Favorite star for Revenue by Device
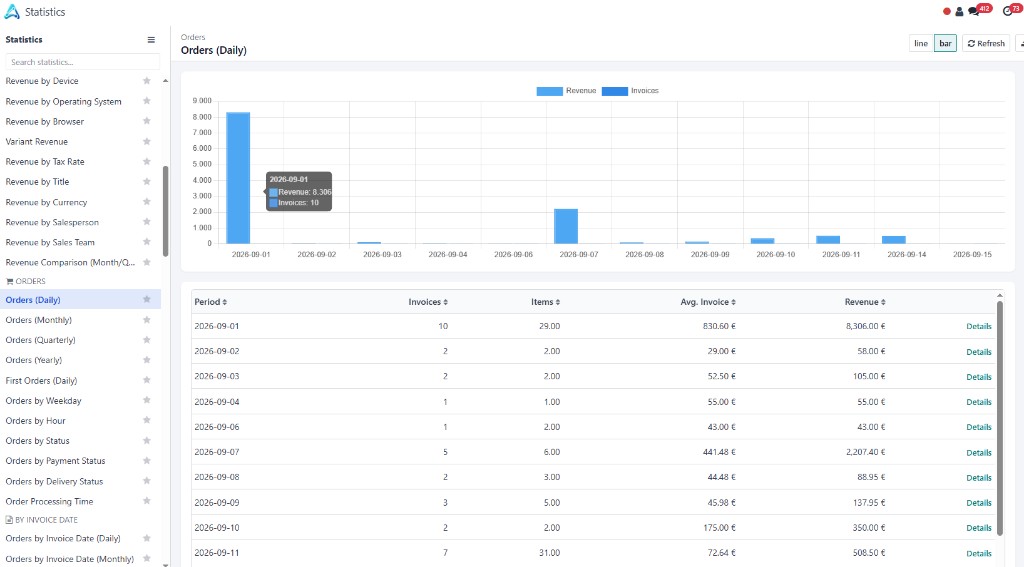Viewport: 1024px width, 567px height. 146,81
